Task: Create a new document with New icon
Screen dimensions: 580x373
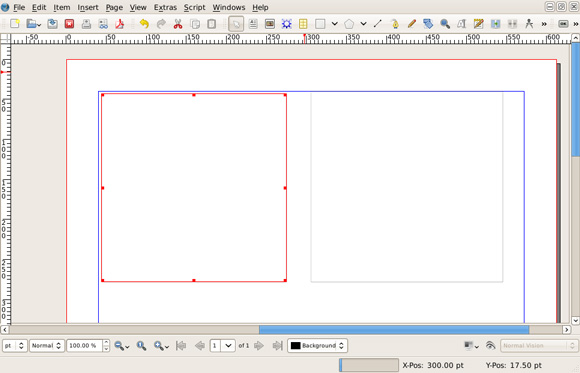Action: tap(15, 24)
